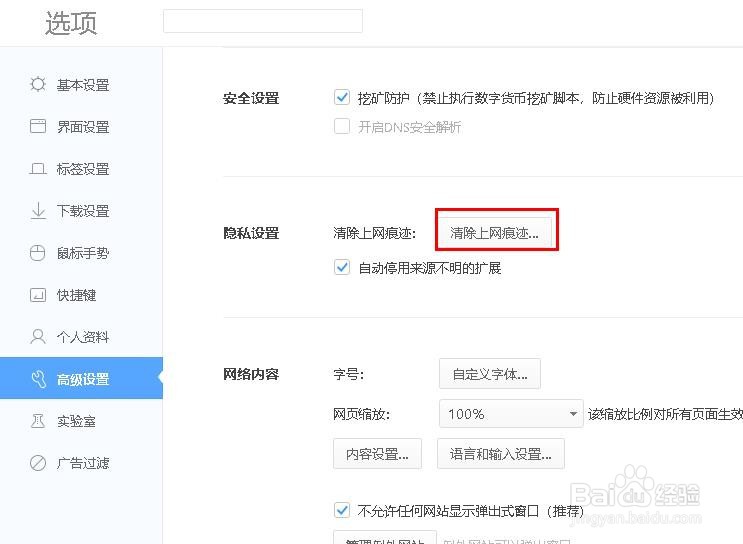Click the flask icon beside 实验室
Viewport: 743px width, 544px height.
click(x=38, y=420)
